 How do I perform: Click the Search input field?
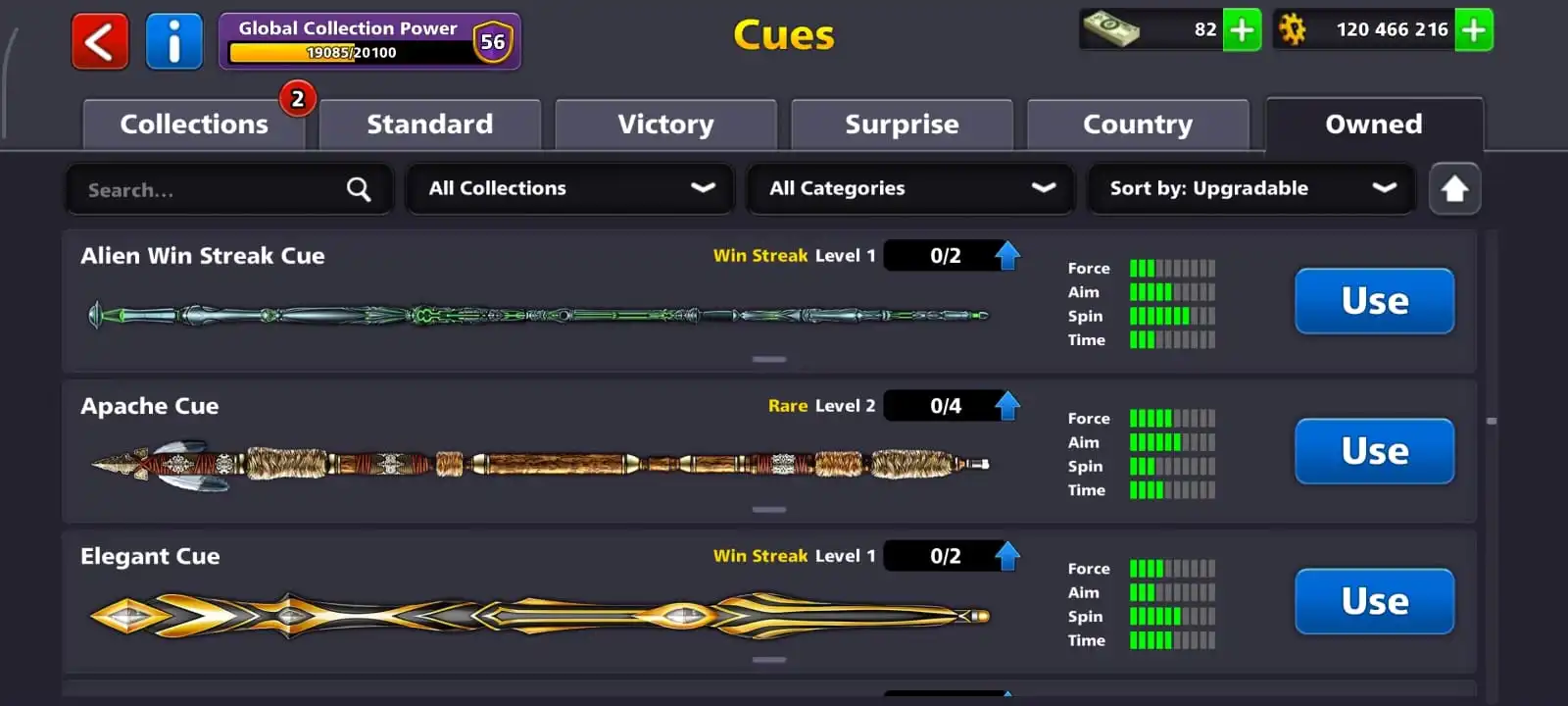pyautogui.click(x=229, y=188)
